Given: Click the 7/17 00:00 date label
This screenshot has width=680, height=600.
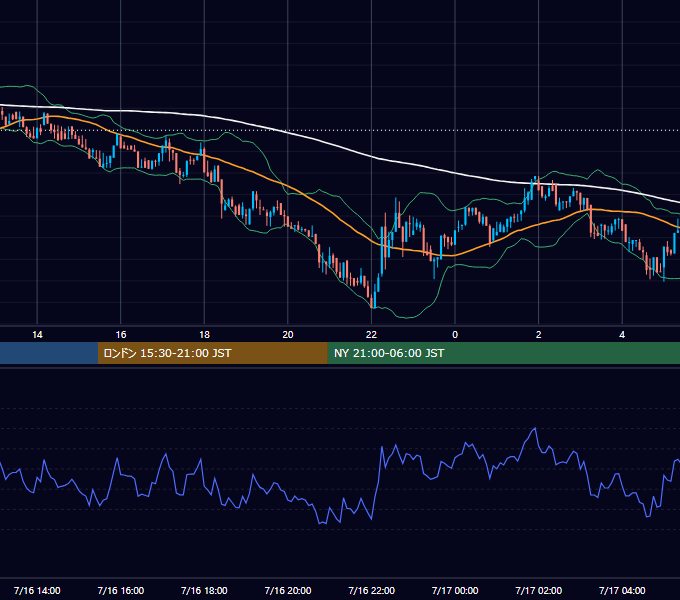Looking at the screenshot, I should pyautogui.click(x=455, y=590).
